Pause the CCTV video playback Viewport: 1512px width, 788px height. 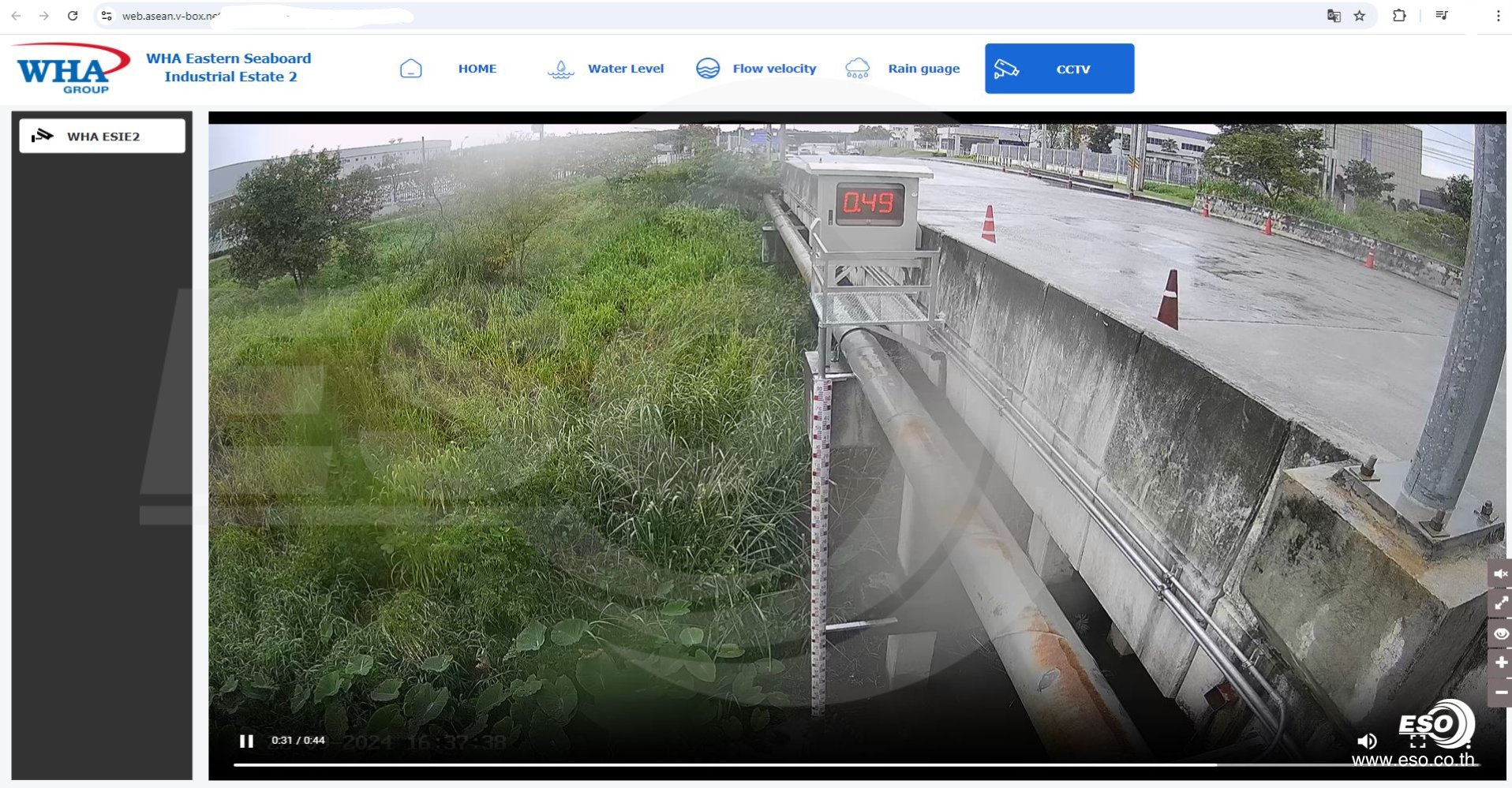pyautogui.click(x=246, y=741)
